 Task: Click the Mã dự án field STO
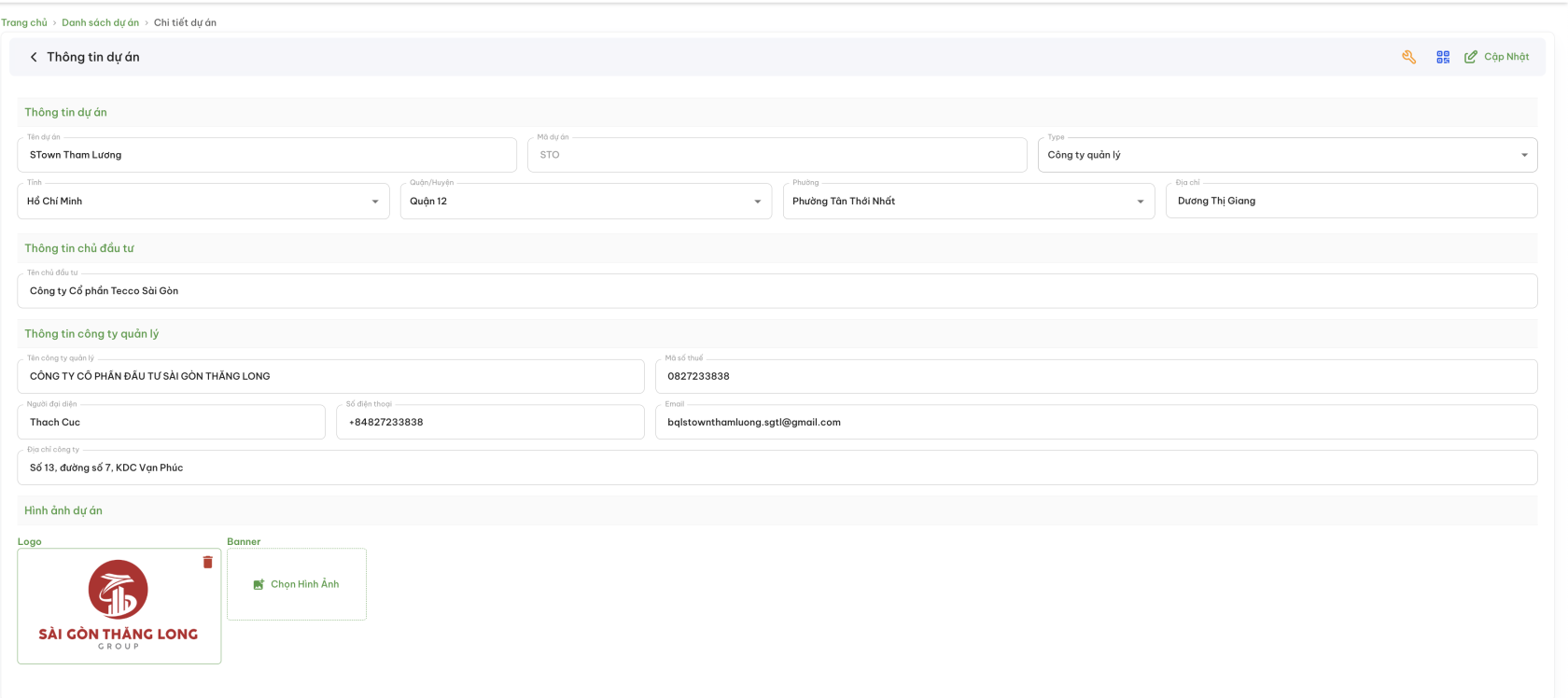click(x=777, y=155)
